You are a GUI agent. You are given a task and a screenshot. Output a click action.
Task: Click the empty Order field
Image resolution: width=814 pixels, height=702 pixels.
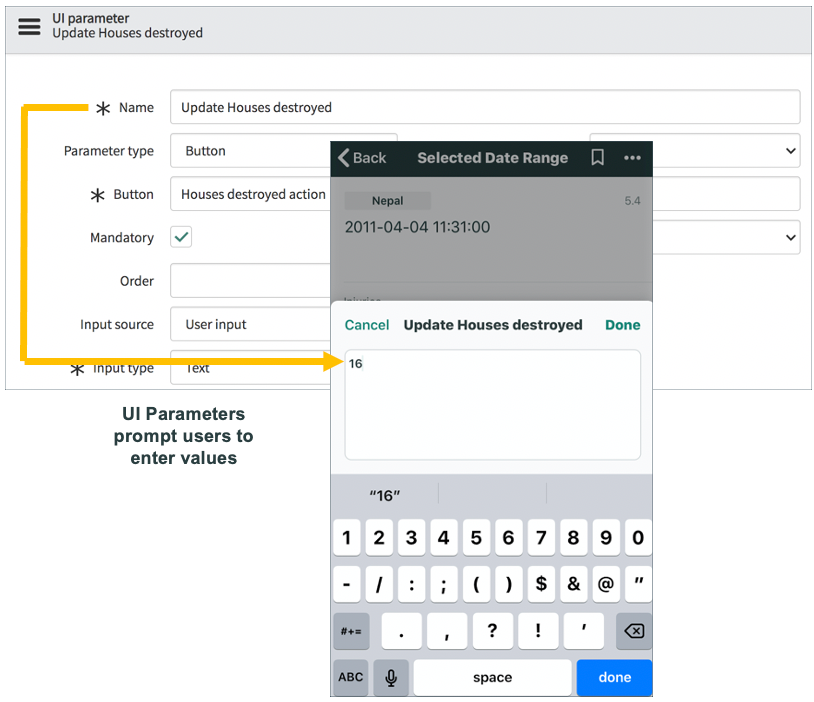pyautogui.click(x=250, y=280)
